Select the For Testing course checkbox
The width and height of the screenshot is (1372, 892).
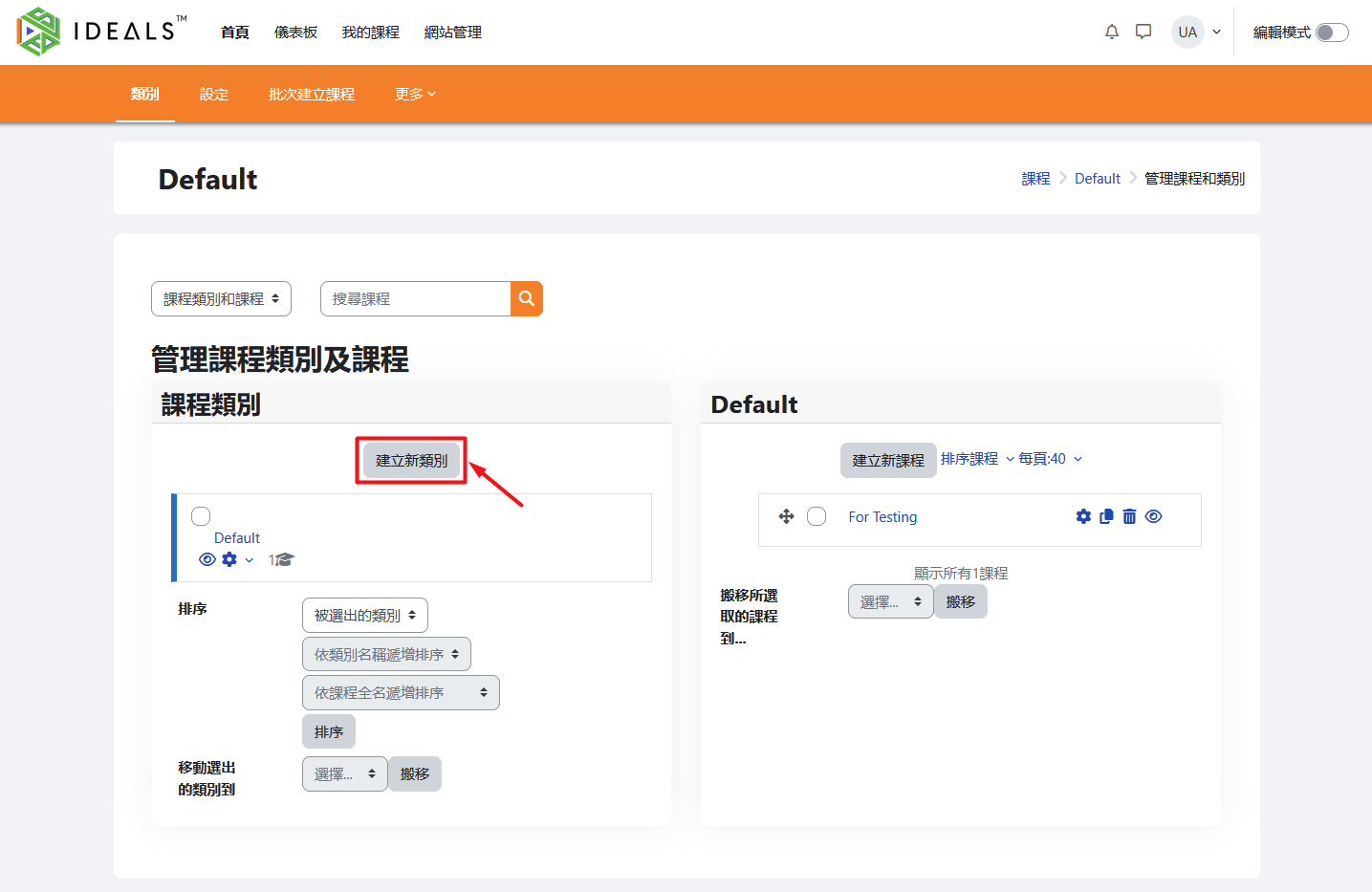(817, 516)
